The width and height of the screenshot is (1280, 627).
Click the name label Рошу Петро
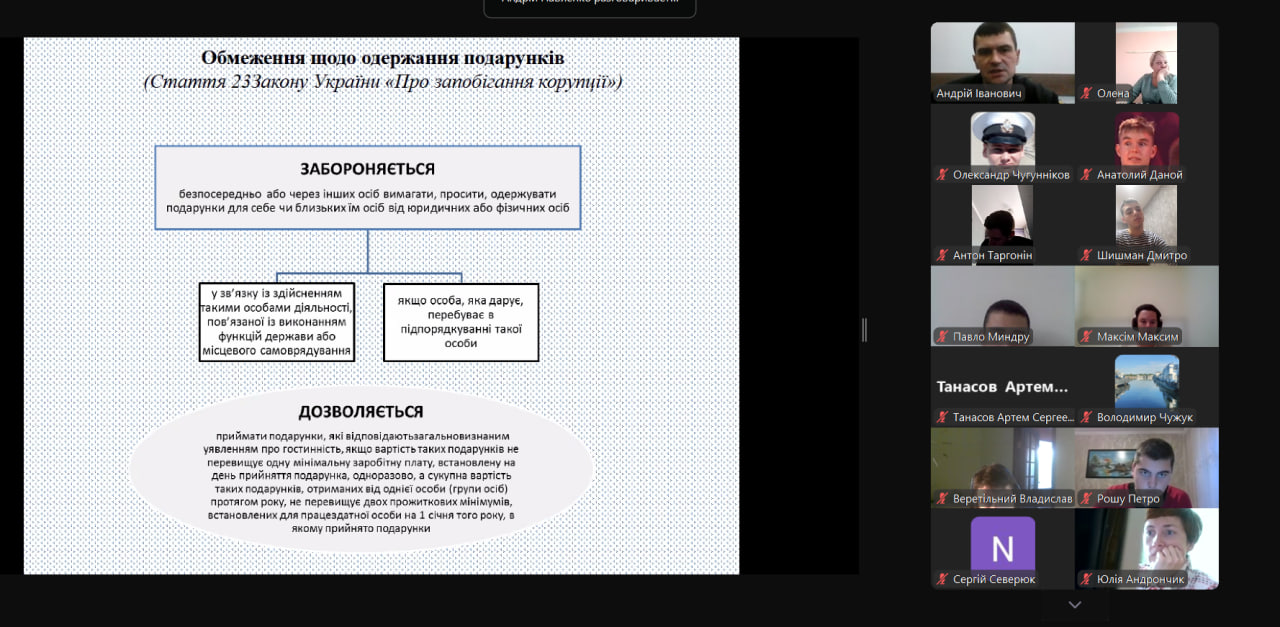pos(1128,499)
